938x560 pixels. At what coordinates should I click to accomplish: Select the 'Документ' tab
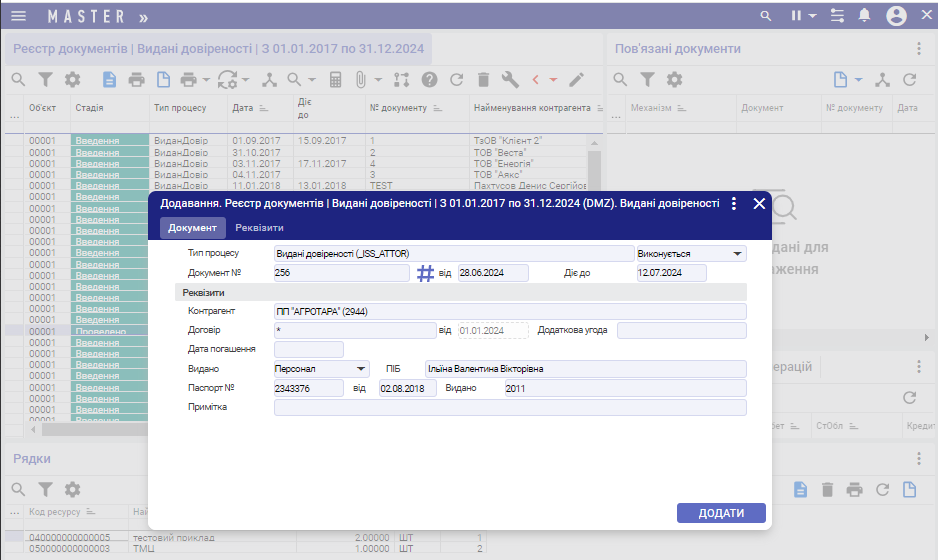click(190, 228)
